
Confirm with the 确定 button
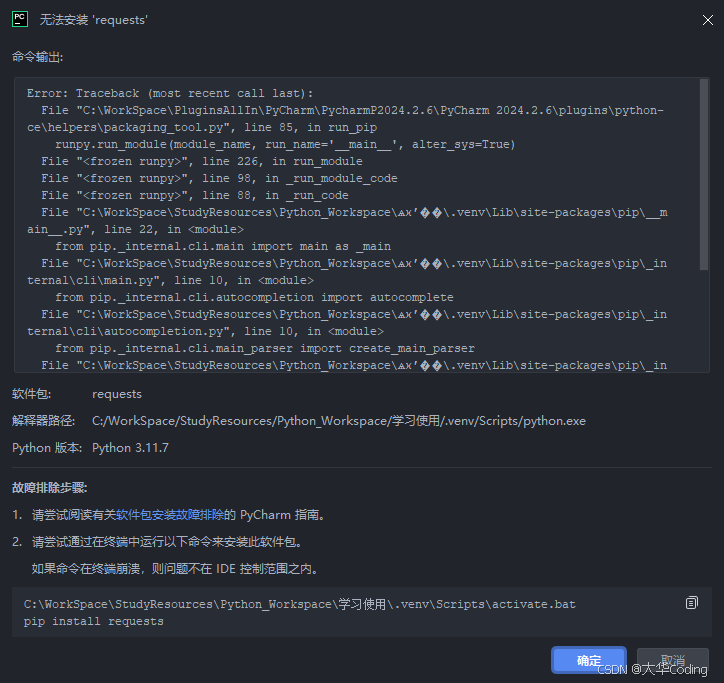click(589, 660)
